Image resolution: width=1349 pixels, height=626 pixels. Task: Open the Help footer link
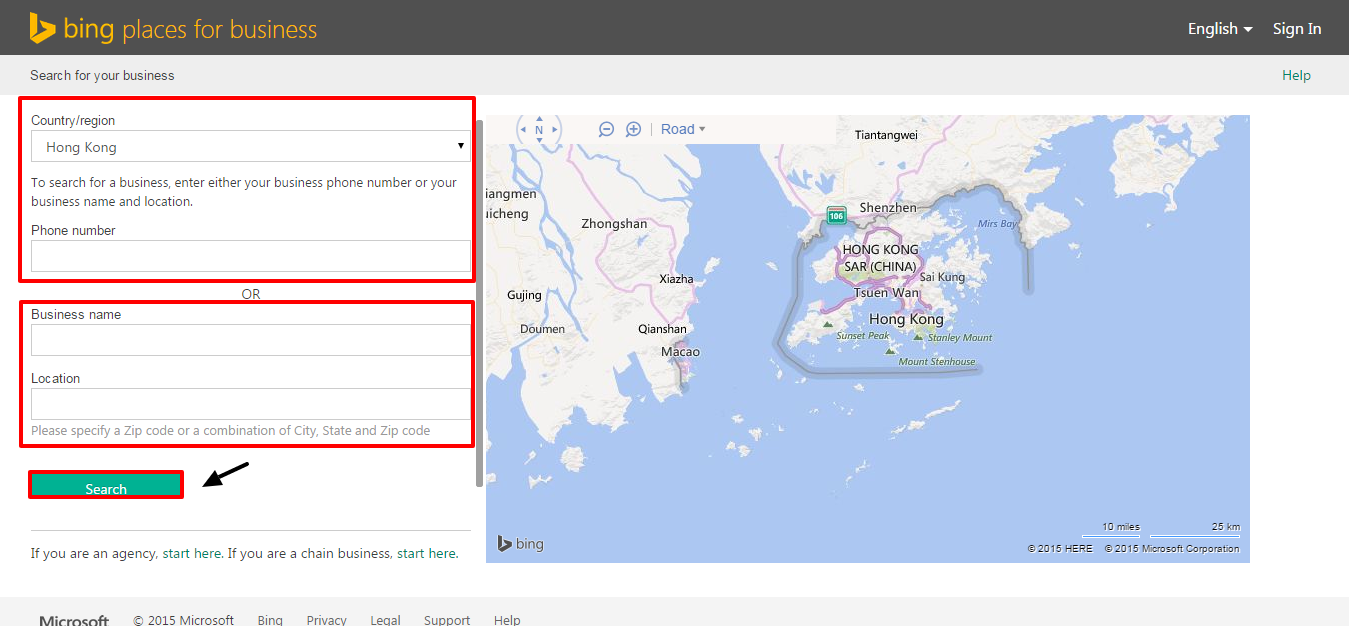[507, 620]
